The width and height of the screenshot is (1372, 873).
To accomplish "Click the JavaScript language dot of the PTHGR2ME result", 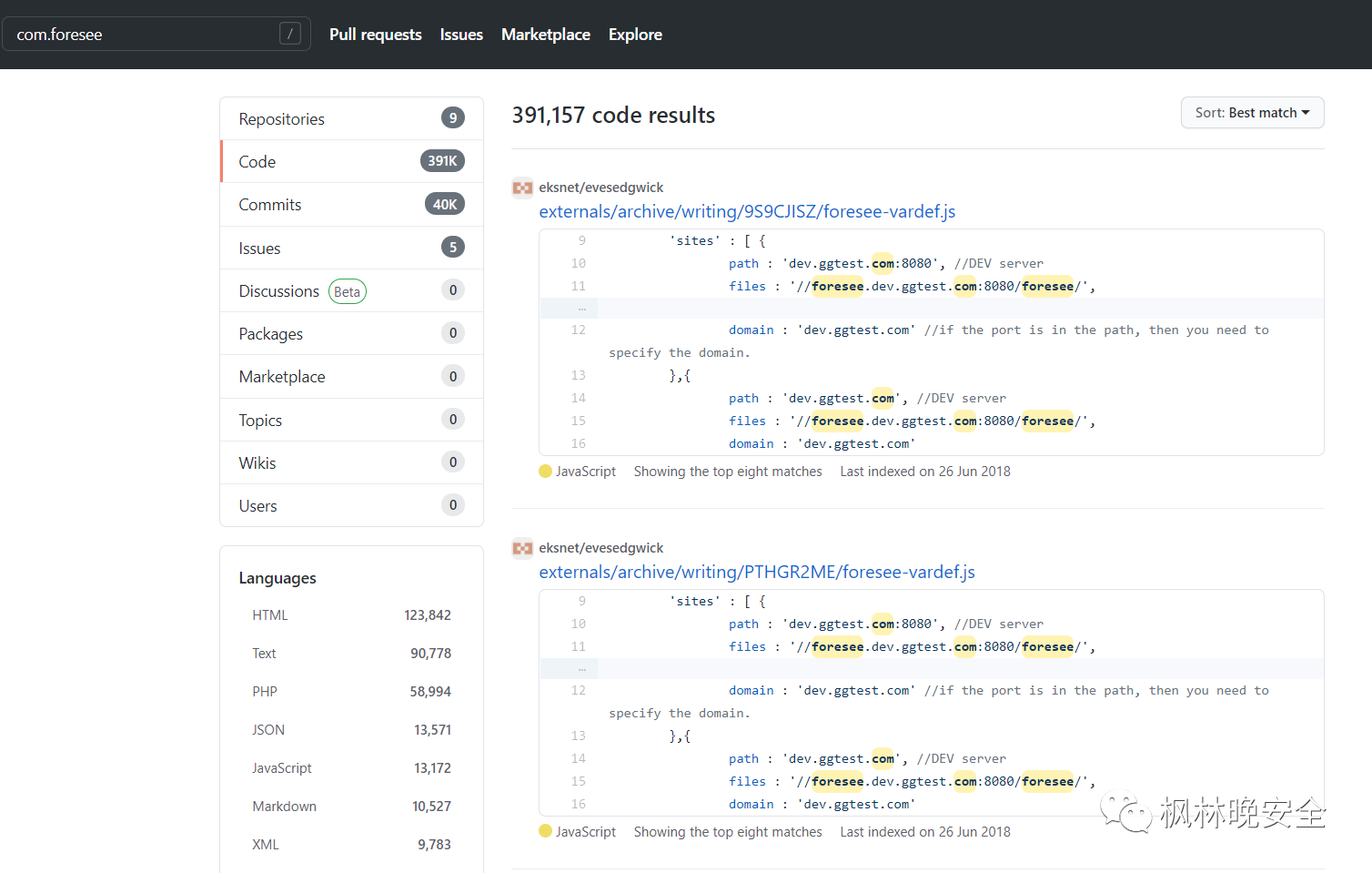I will tap(546, 832).
